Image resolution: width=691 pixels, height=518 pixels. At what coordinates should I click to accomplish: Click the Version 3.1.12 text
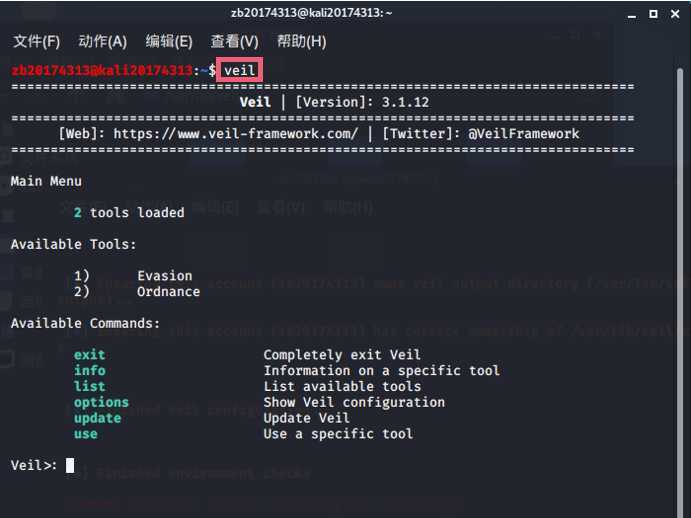(x=362, y=102)
